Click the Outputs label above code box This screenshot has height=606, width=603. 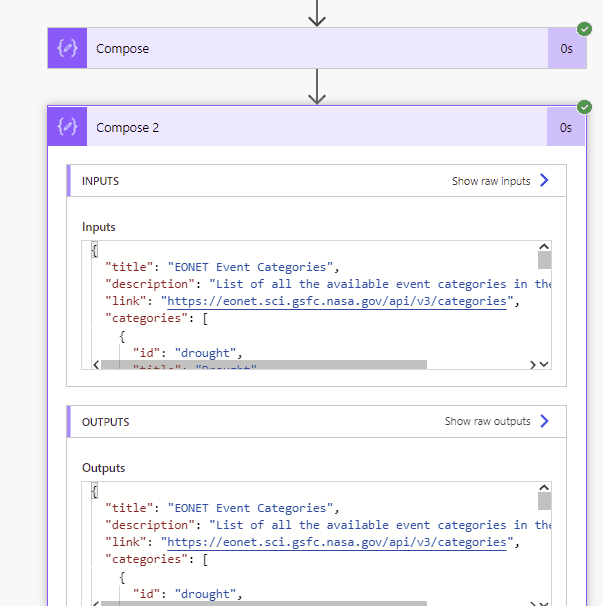pyautogui.click(x=103, y=468)
